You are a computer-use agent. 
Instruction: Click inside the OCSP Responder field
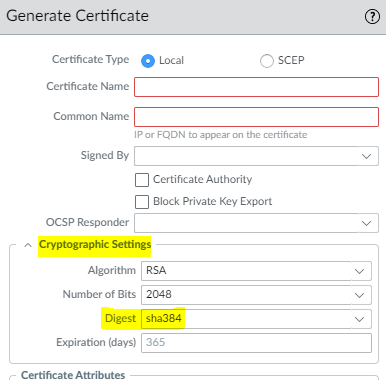256,223
